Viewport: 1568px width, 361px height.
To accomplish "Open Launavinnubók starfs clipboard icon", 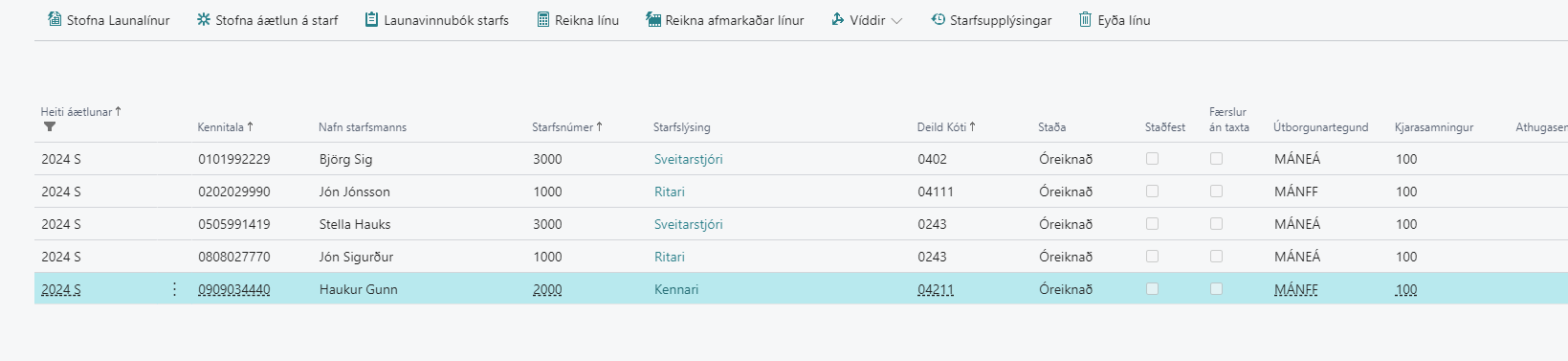I will pyautogui.click(x=371, y=19).
